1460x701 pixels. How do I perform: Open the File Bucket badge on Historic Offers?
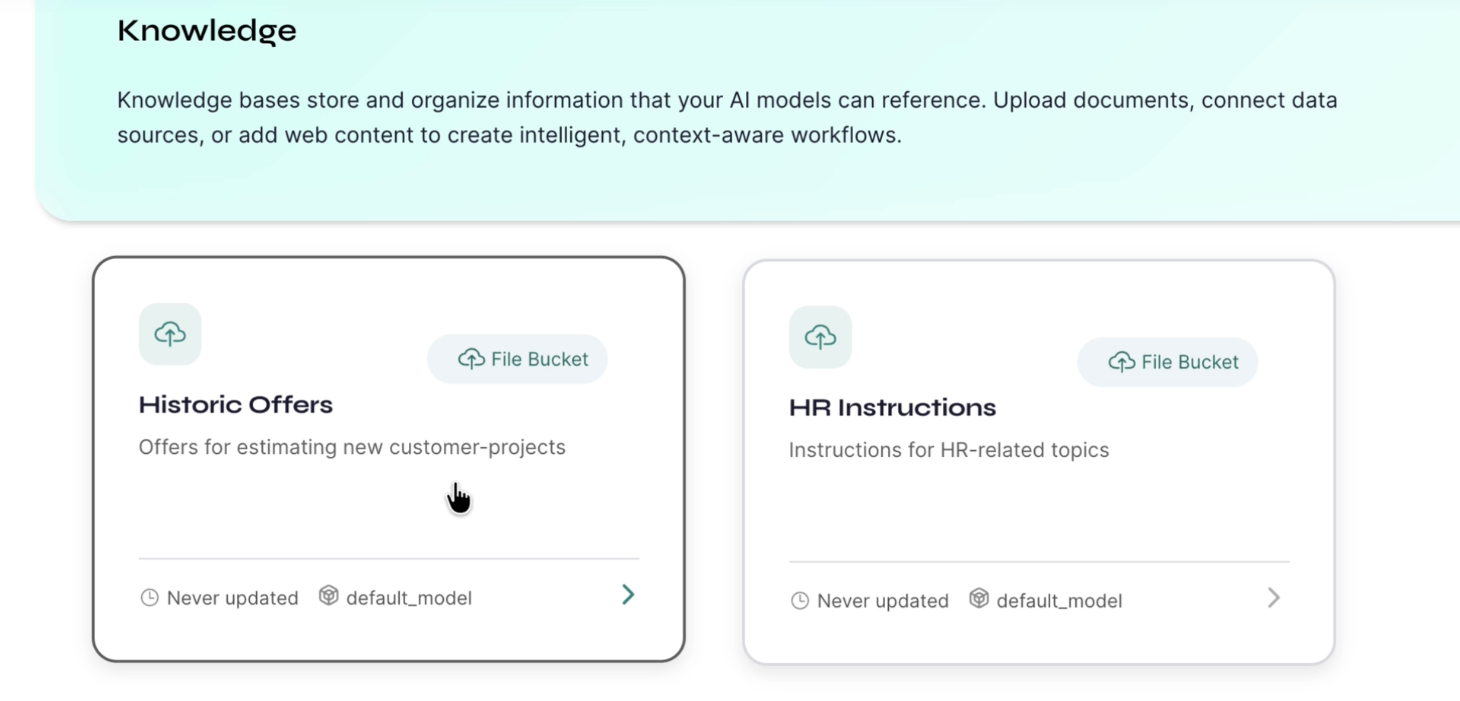point(517,358)
